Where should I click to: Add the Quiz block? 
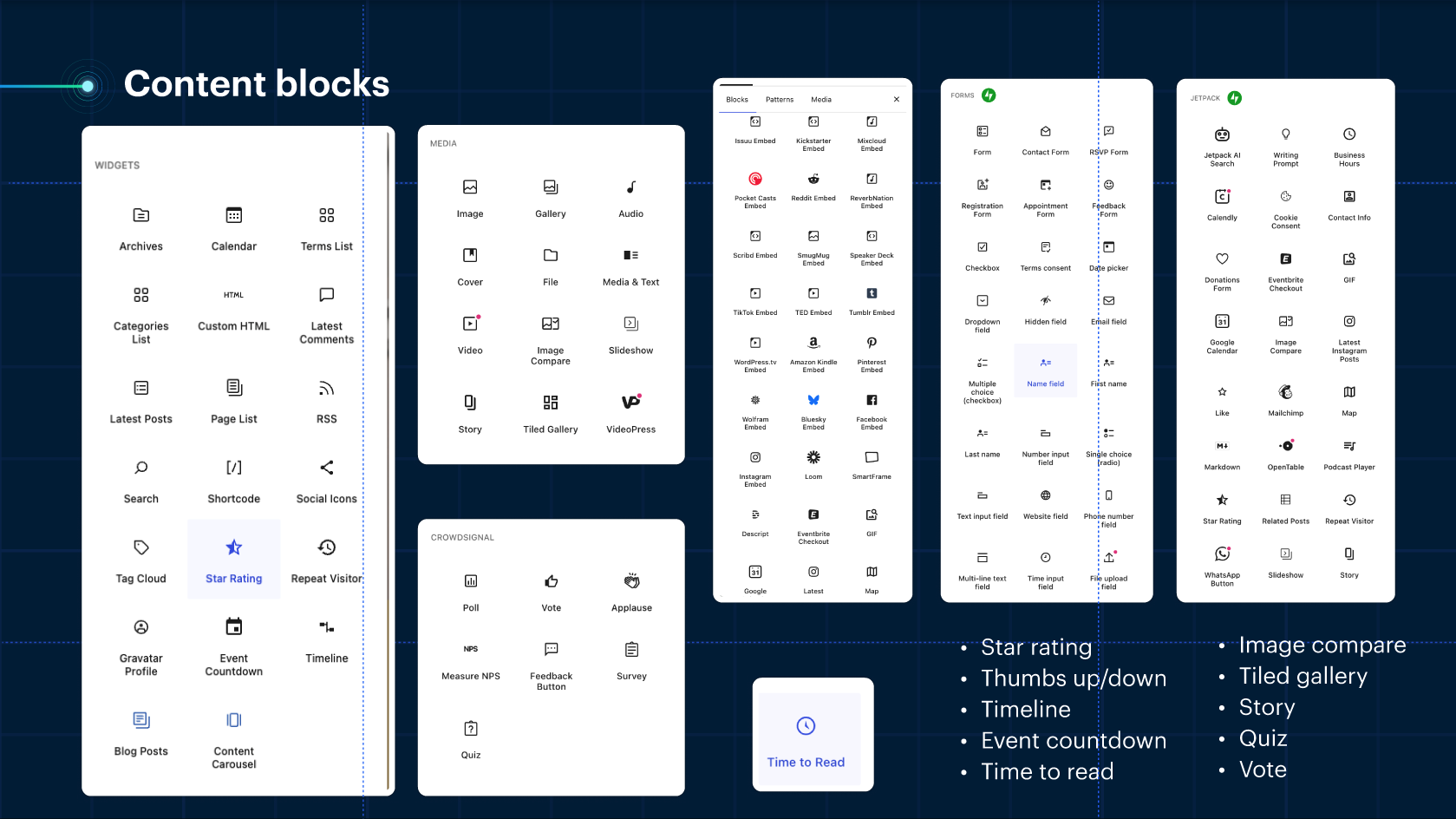point(471,740)
